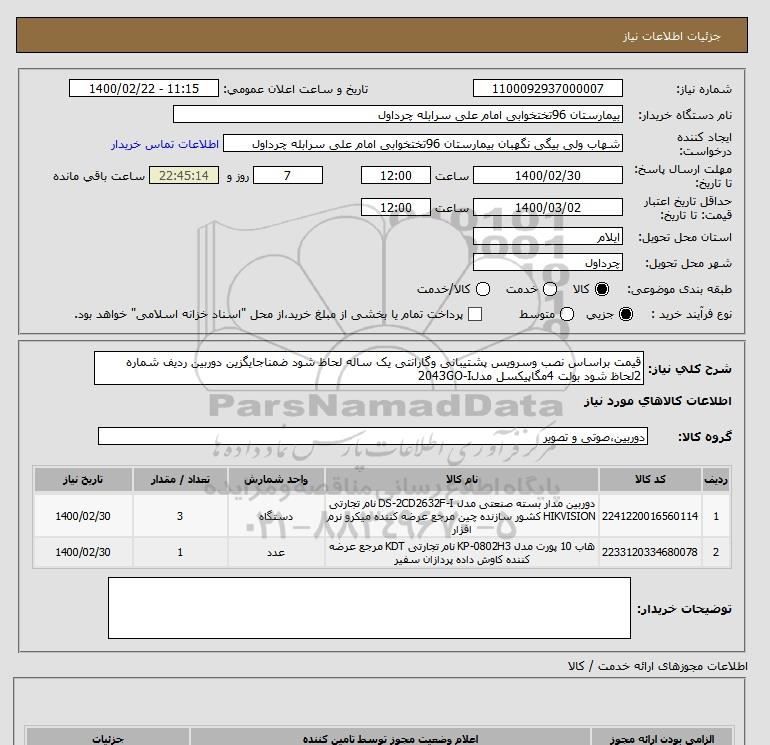This screenshot has width=770, height=745.
Task: Click the price validity date 1400/03/02 field
Action: click(548, 207)
